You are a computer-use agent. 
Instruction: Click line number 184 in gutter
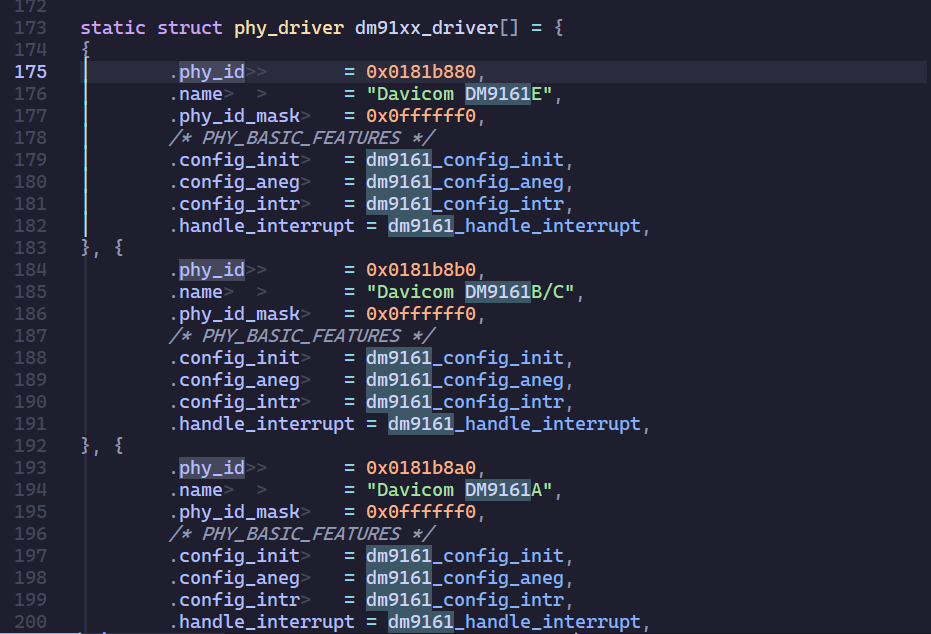pyautogui.click(x=30, y=270)
